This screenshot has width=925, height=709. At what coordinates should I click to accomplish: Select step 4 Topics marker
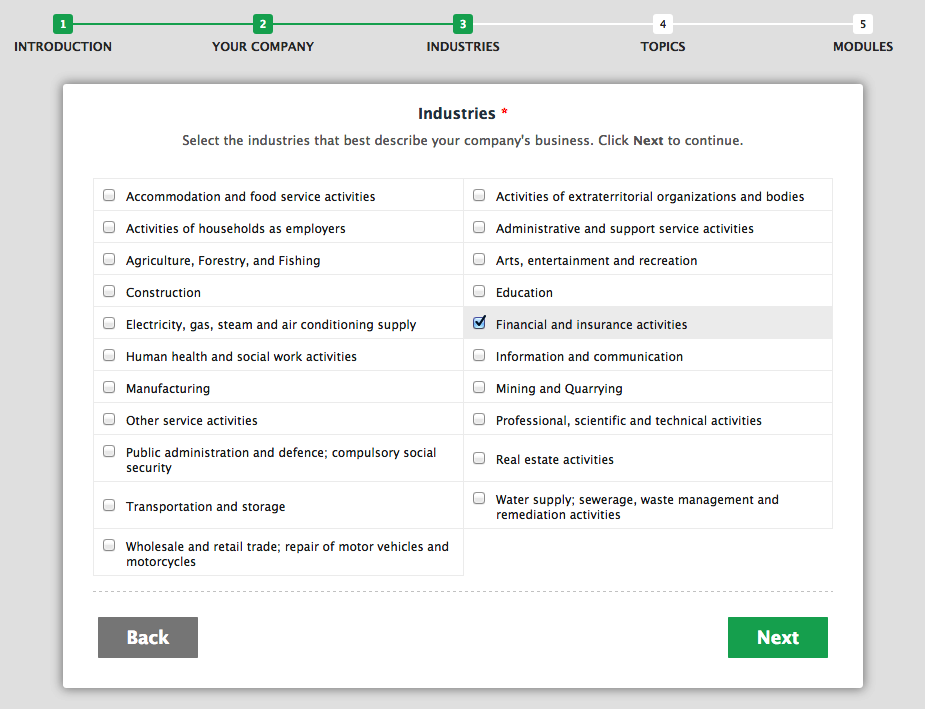(x=663, y=24)
